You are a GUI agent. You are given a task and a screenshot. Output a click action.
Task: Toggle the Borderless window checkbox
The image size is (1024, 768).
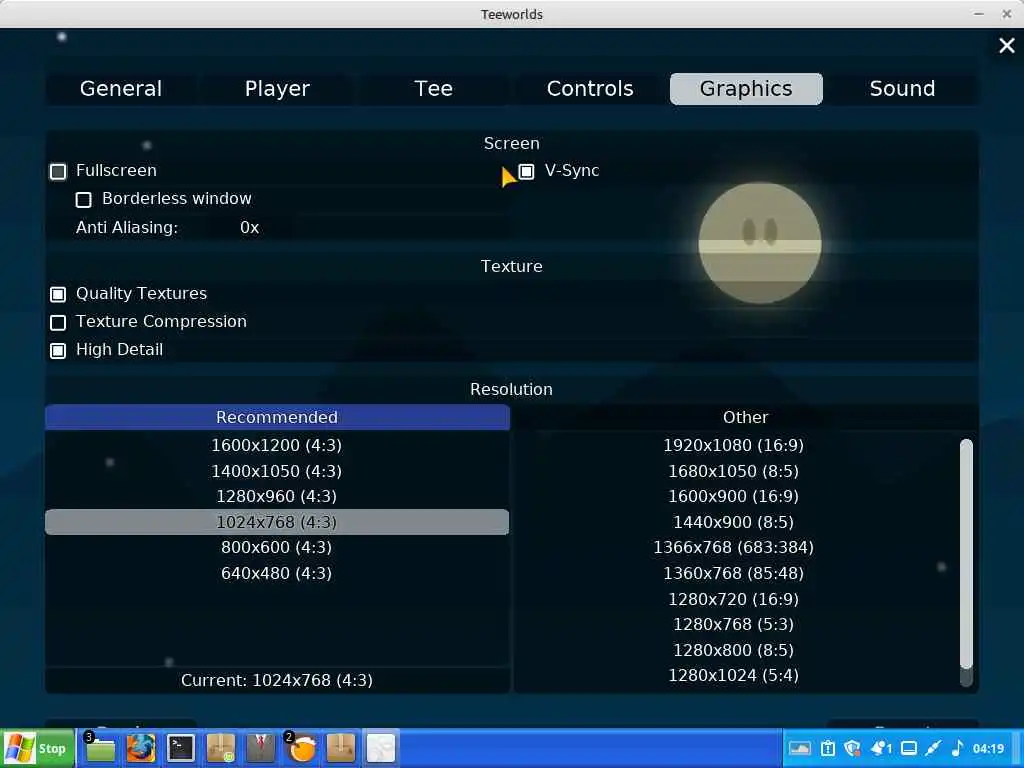(84, 200)
